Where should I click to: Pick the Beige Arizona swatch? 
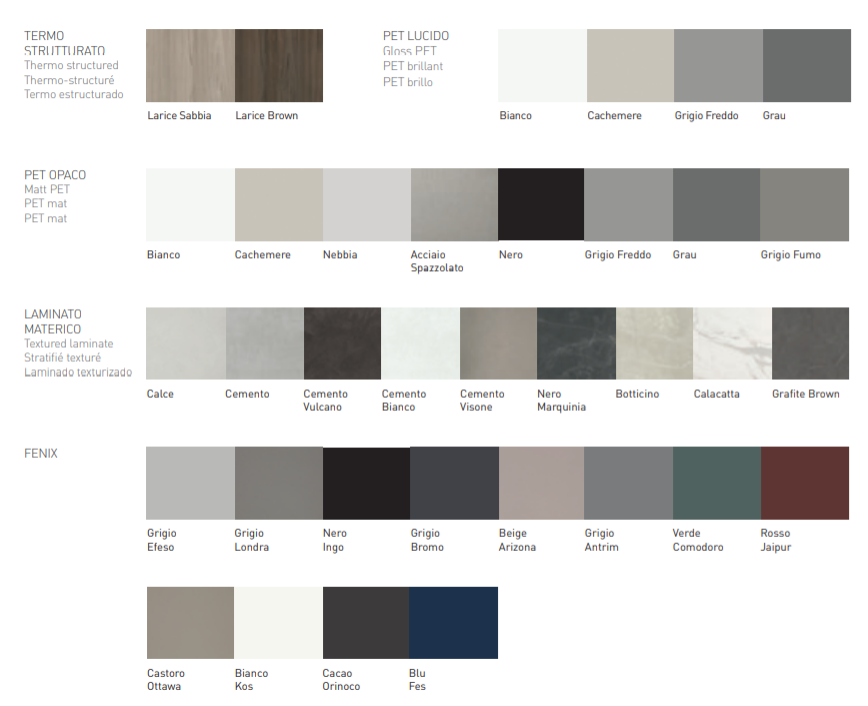(x=541, y=483)
